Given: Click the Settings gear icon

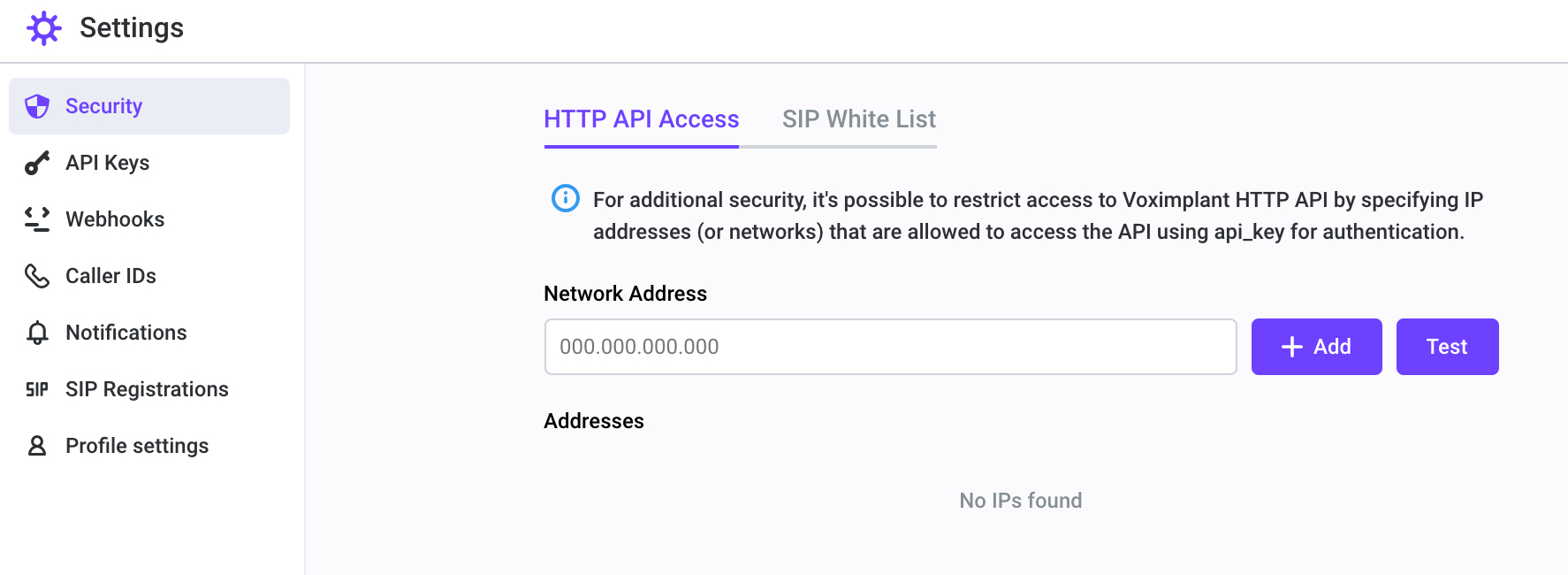Looking at the screenshot, I should pos(44,28).
